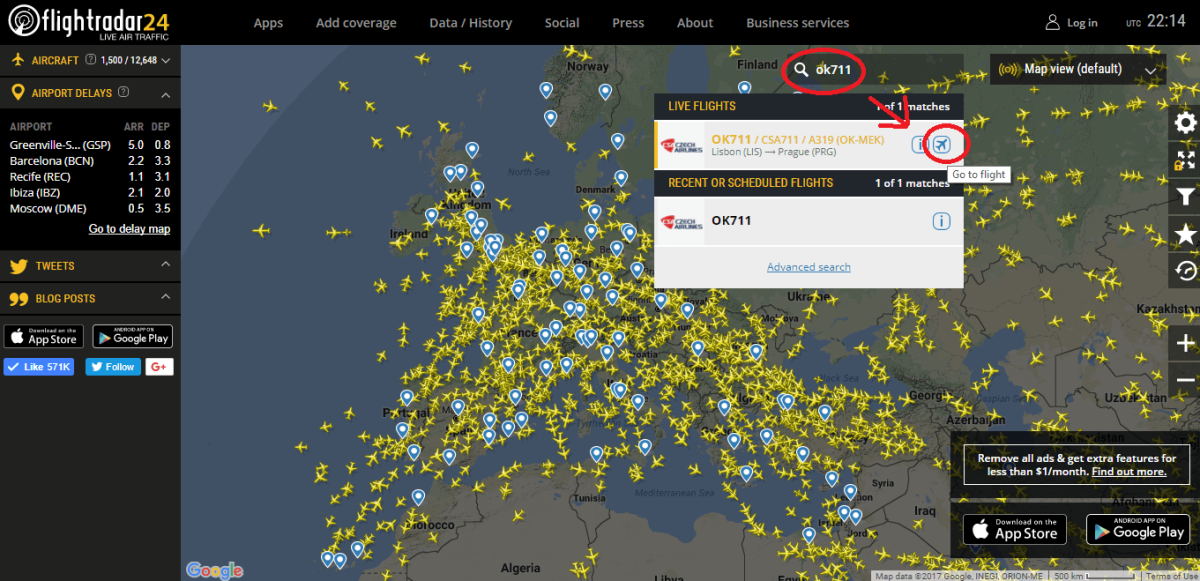Open the Business services menu

pos(797,23)
